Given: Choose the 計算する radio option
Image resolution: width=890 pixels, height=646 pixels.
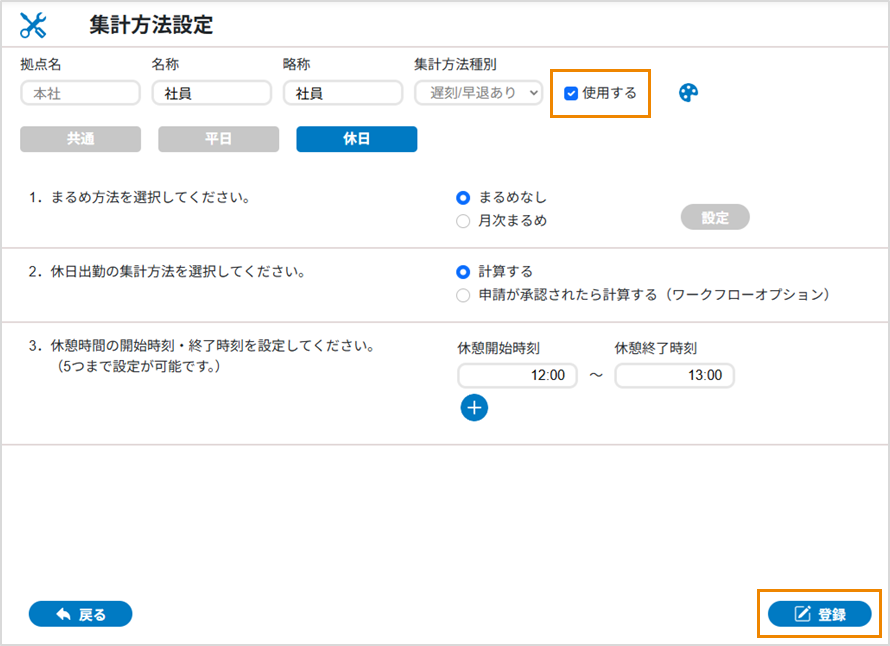Looking at the screenshot, I should (x=463, y=272).
